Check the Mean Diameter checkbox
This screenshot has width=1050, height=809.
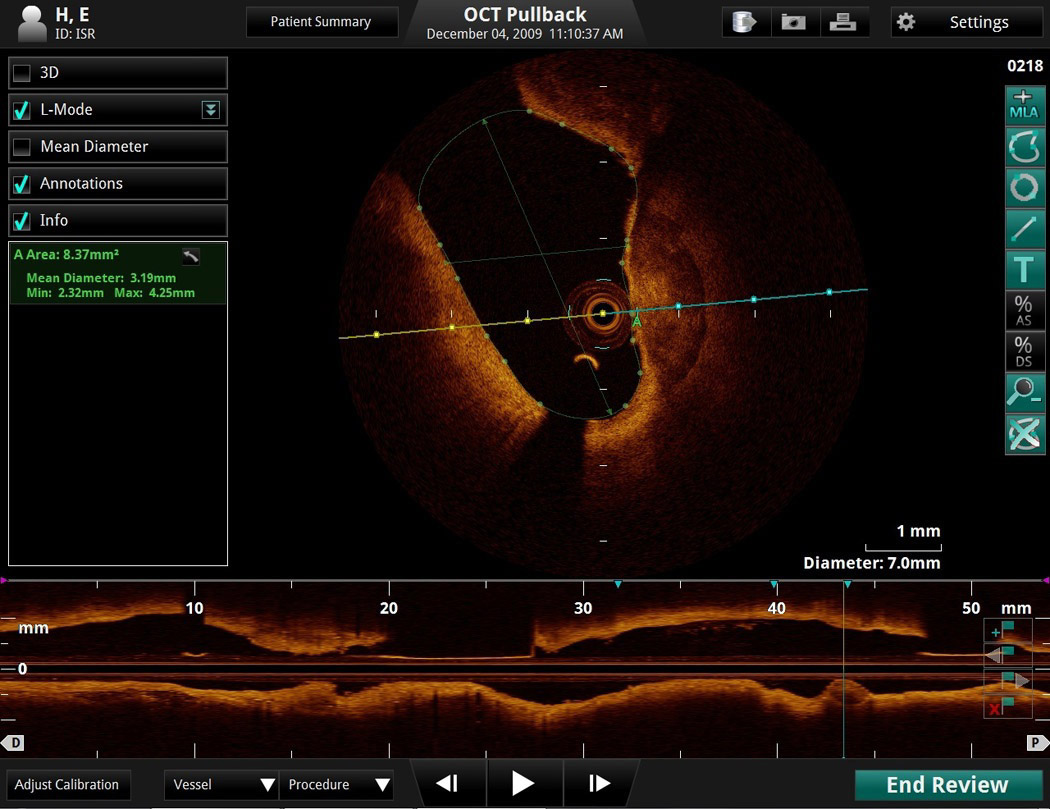coord(22,147)
